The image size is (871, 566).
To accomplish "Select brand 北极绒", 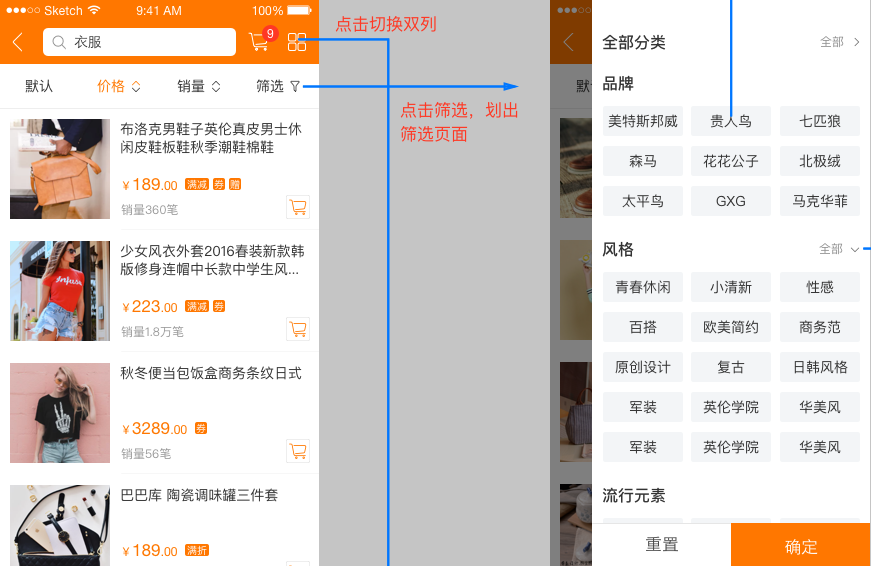I will click(820, 161).
